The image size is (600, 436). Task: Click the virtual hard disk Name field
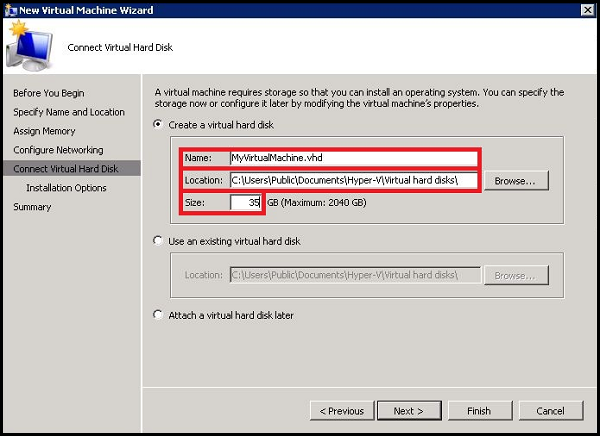354,158
